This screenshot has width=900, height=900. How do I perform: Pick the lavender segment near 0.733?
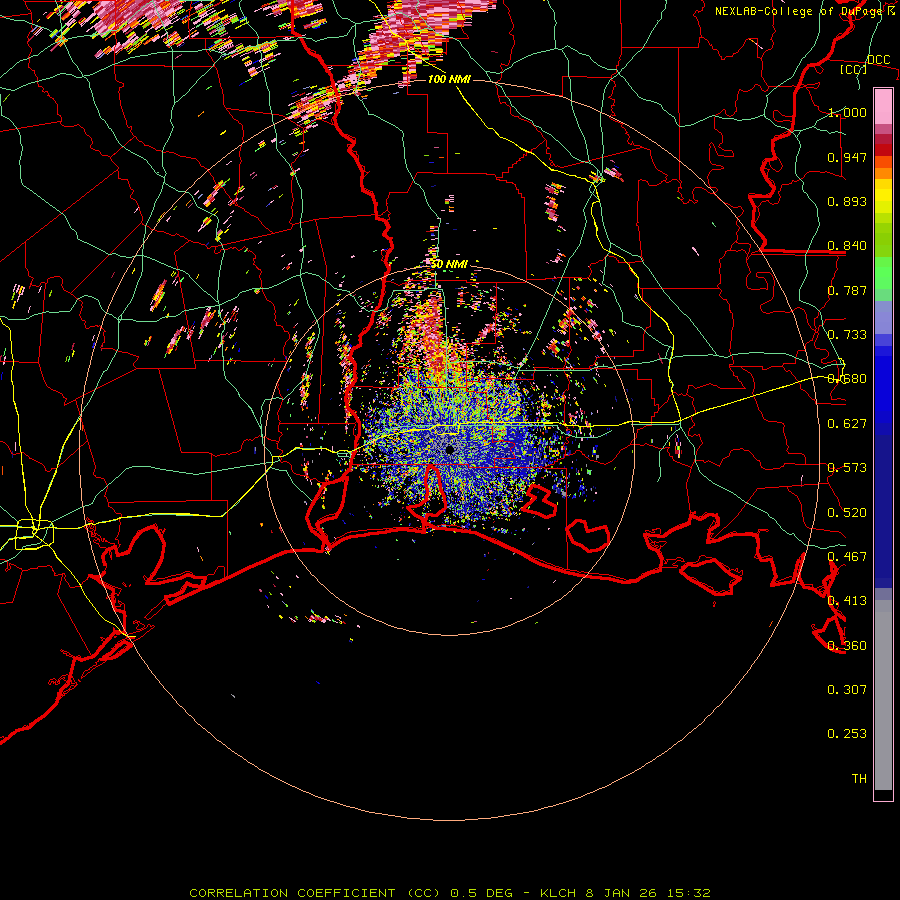point(883,318)
